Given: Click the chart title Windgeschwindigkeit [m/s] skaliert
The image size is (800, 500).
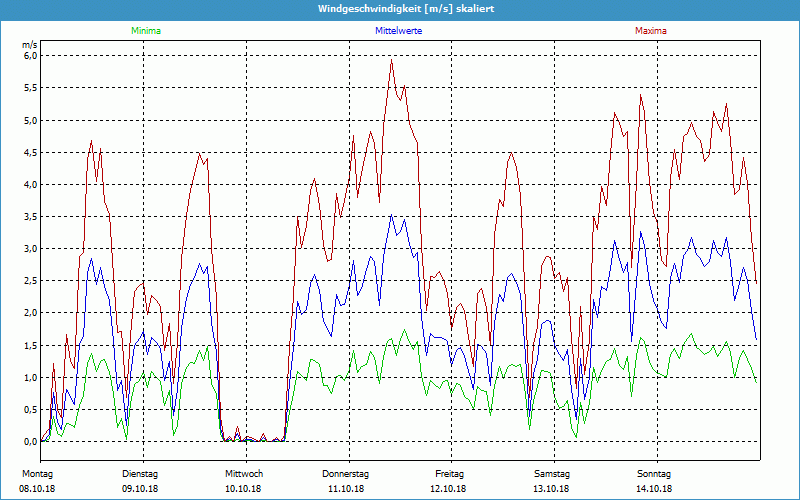Looking at the screenshot, I should tap(406, 9).
